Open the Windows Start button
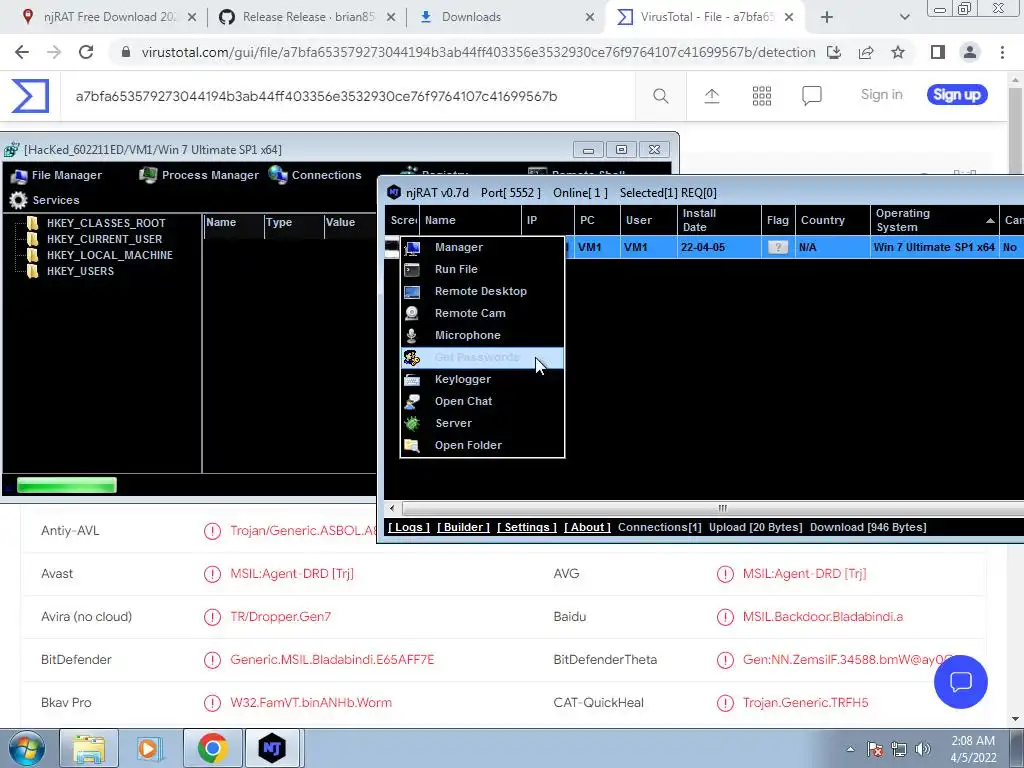The width and height of the screenshot is (1024, 768). tap(26, 748)
